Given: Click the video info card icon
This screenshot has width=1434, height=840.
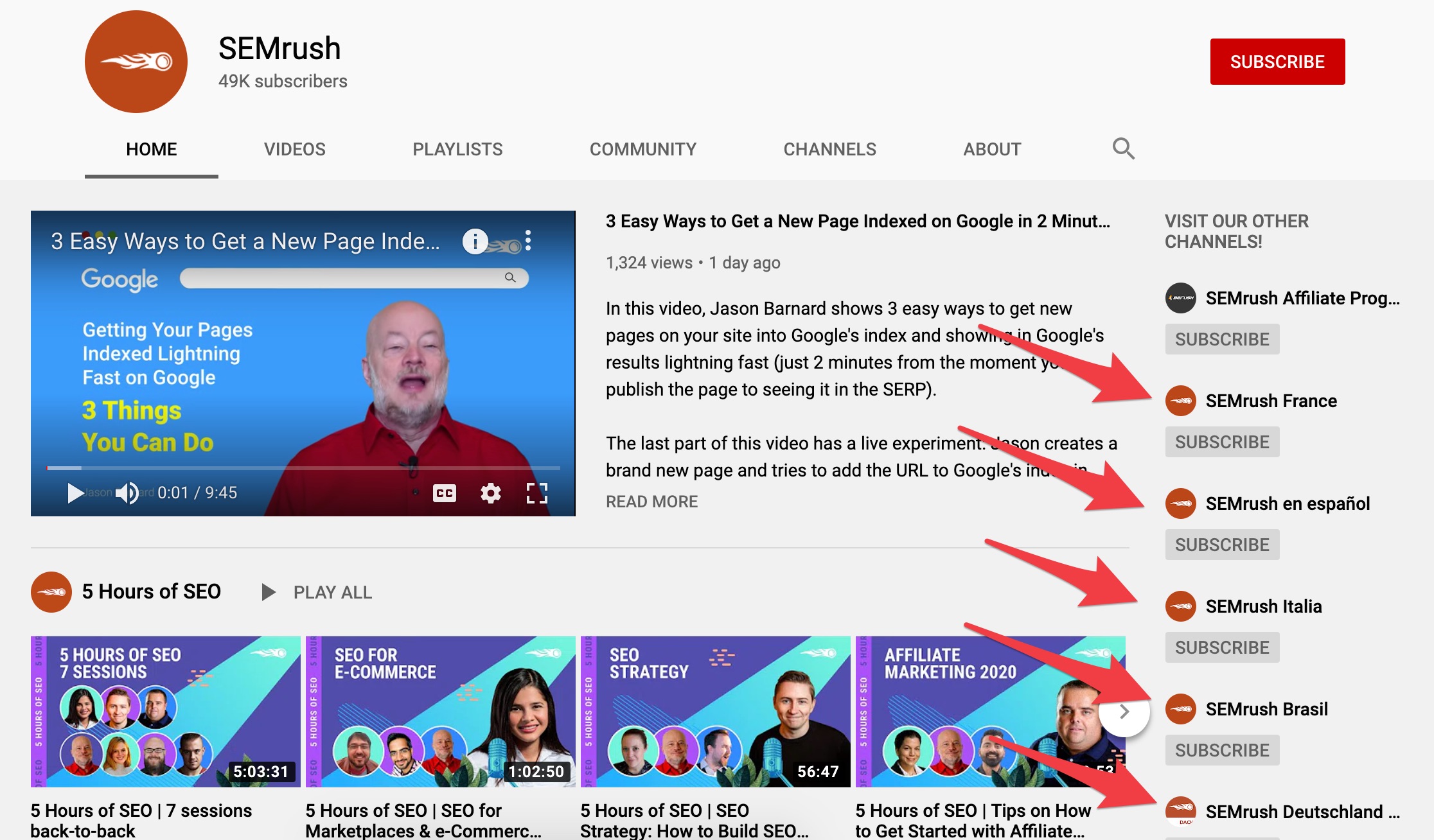Looking at the screenshot, I should [475, 241].
